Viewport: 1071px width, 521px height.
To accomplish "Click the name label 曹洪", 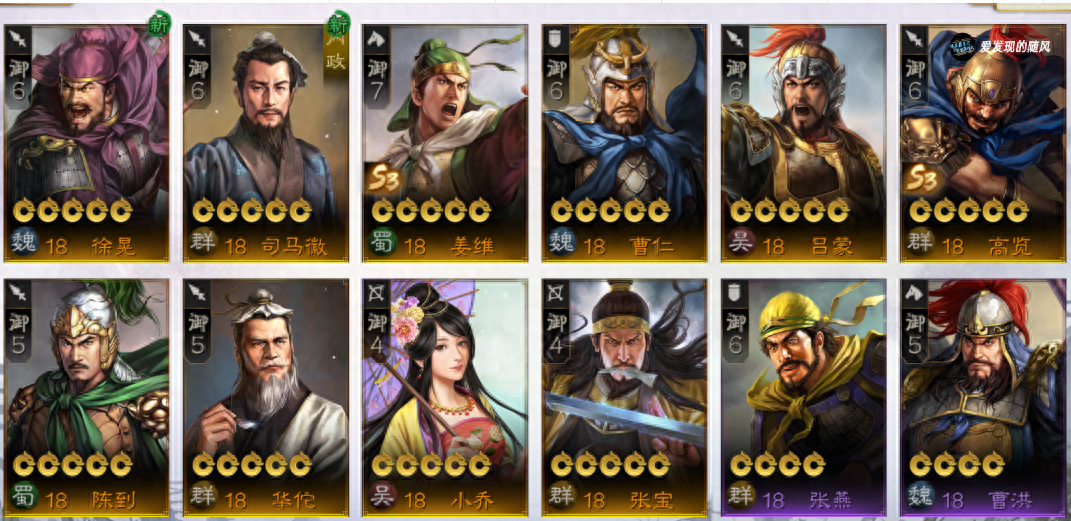I will point(1012,501).
